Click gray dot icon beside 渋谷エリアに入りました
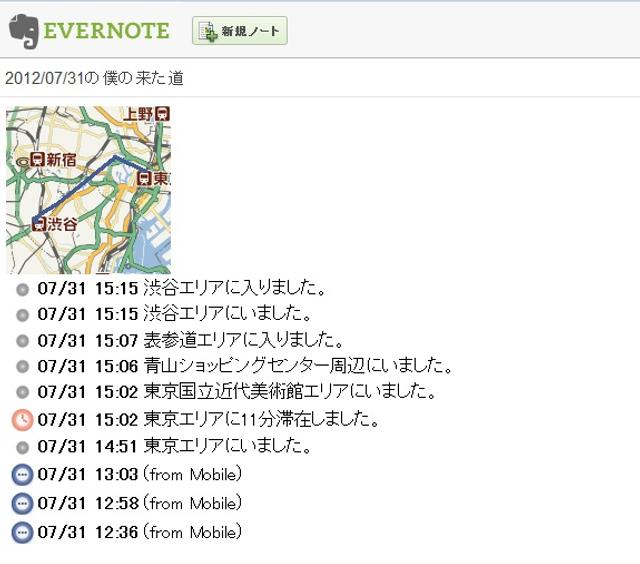The image size is (640, 564). click(22, 289)
